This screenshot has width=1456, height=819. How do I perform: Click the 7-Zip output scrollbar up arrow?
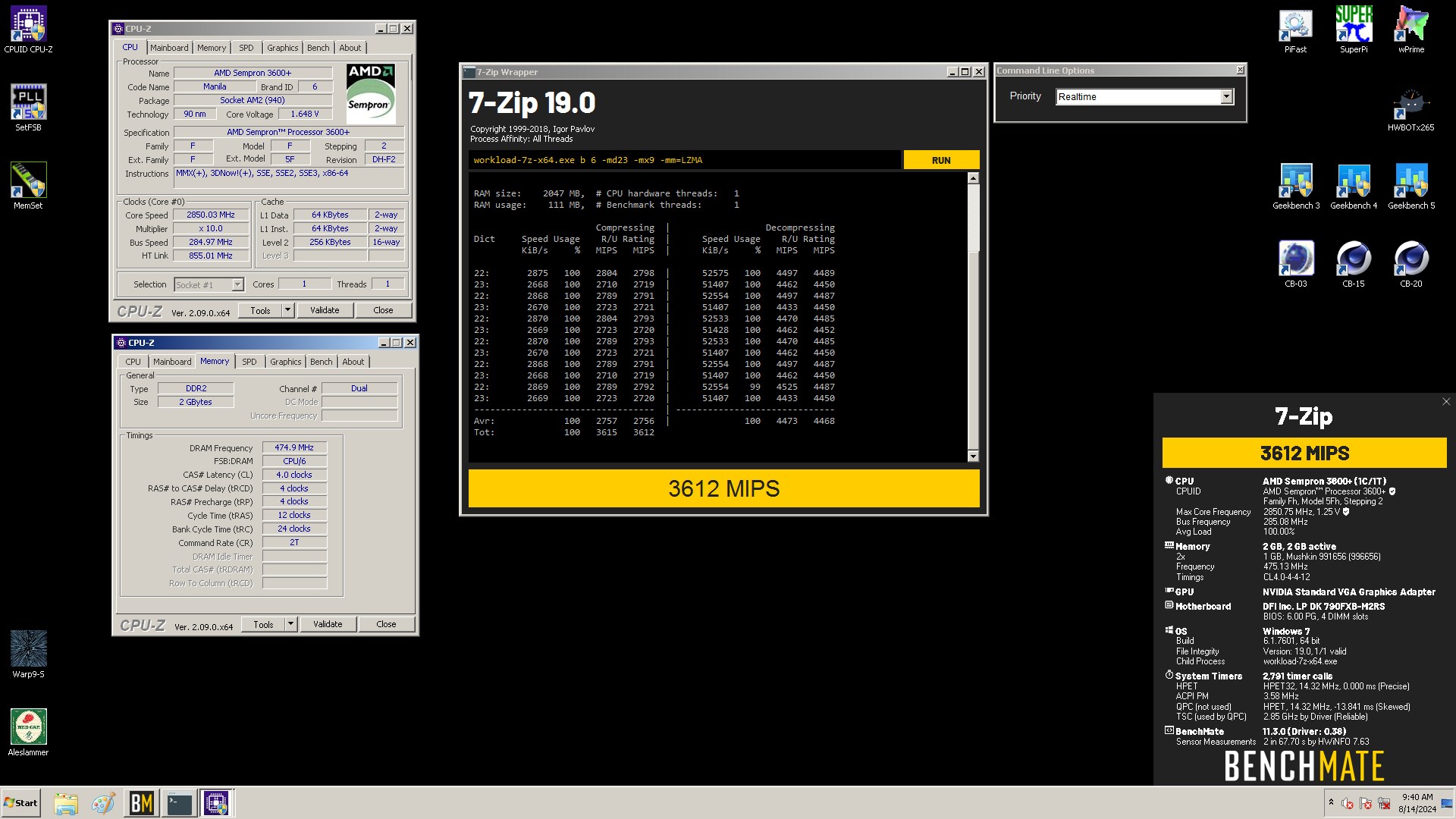click(x=973, y=178)
